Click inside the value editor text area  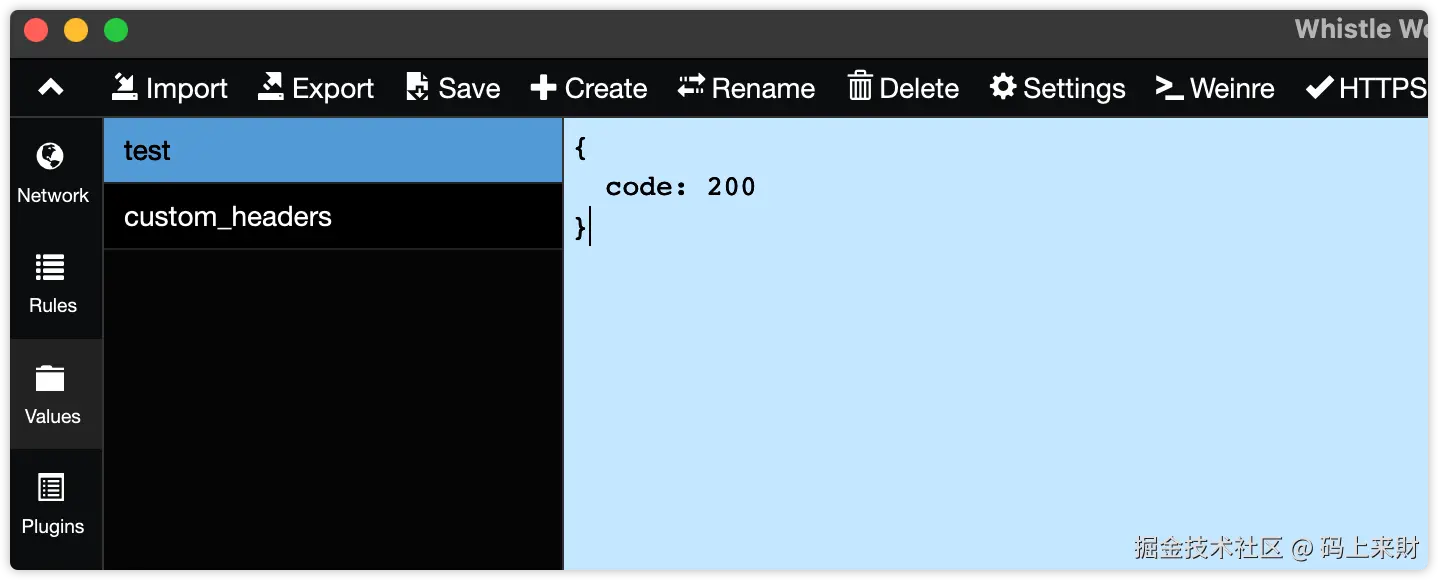(x=995, y=380)
